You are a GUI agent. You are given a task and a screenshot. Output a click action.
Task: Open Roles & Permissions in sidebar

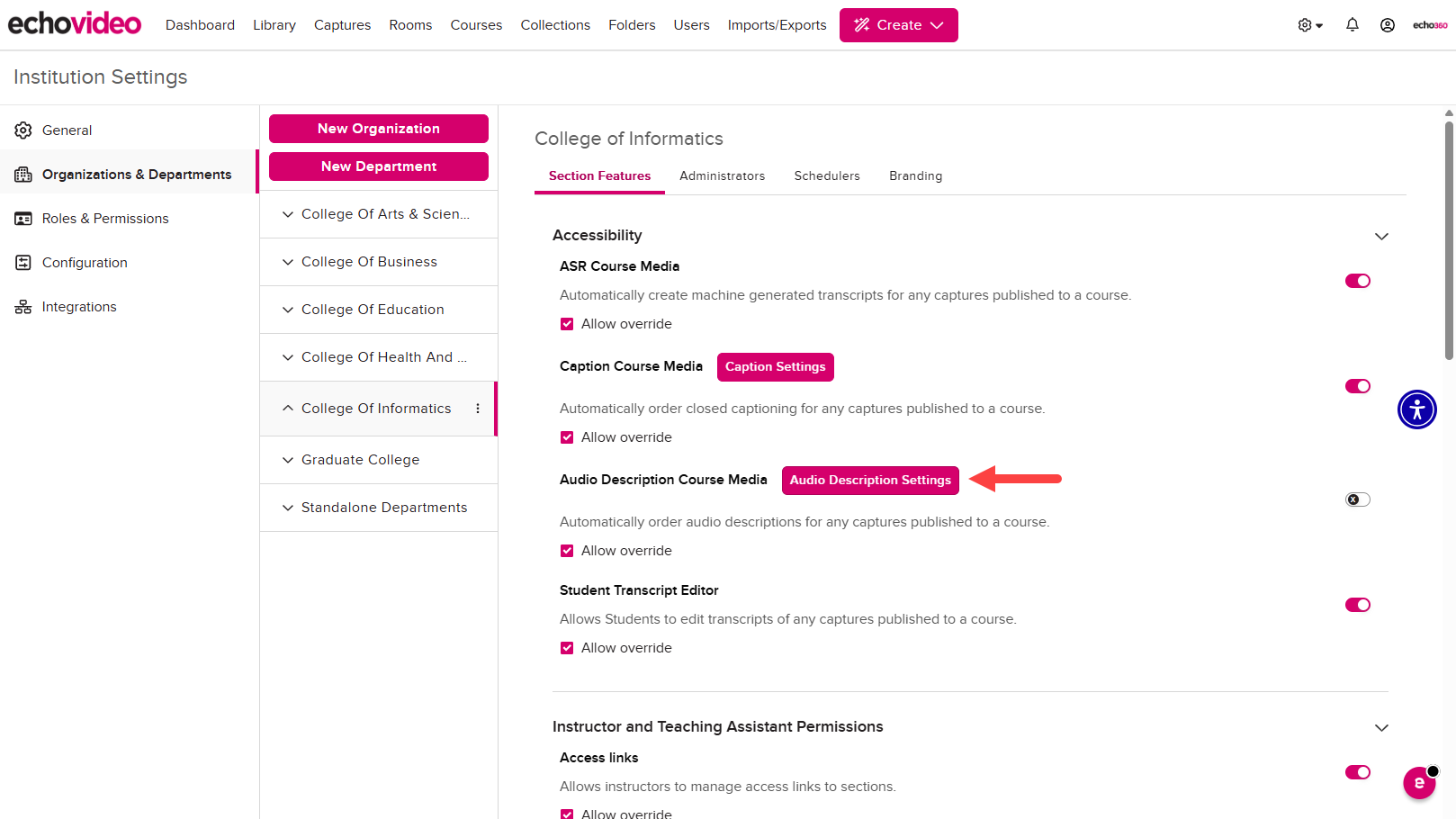130,219
